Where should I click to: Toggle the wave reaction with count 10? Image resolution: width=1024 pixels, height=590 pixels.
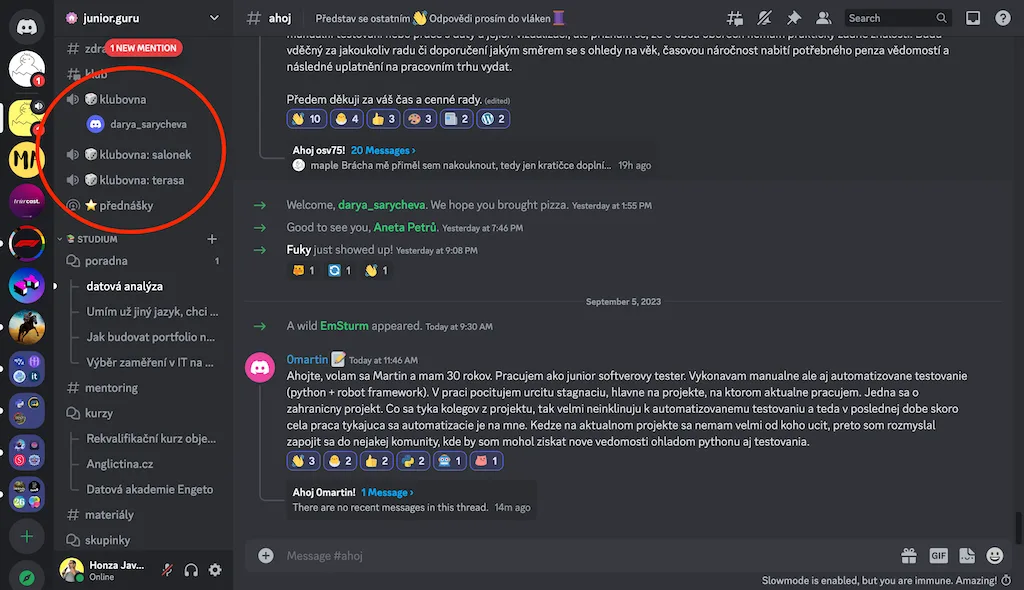[306, 119]
